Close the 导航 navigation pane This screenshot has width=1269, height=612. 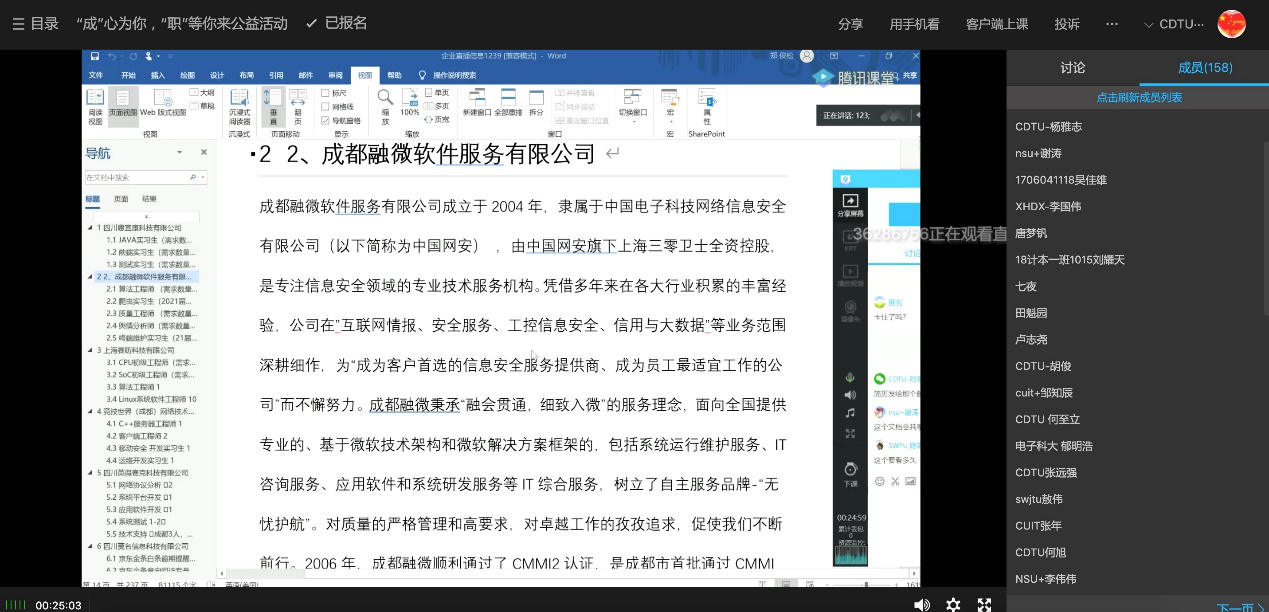[203, 153]
